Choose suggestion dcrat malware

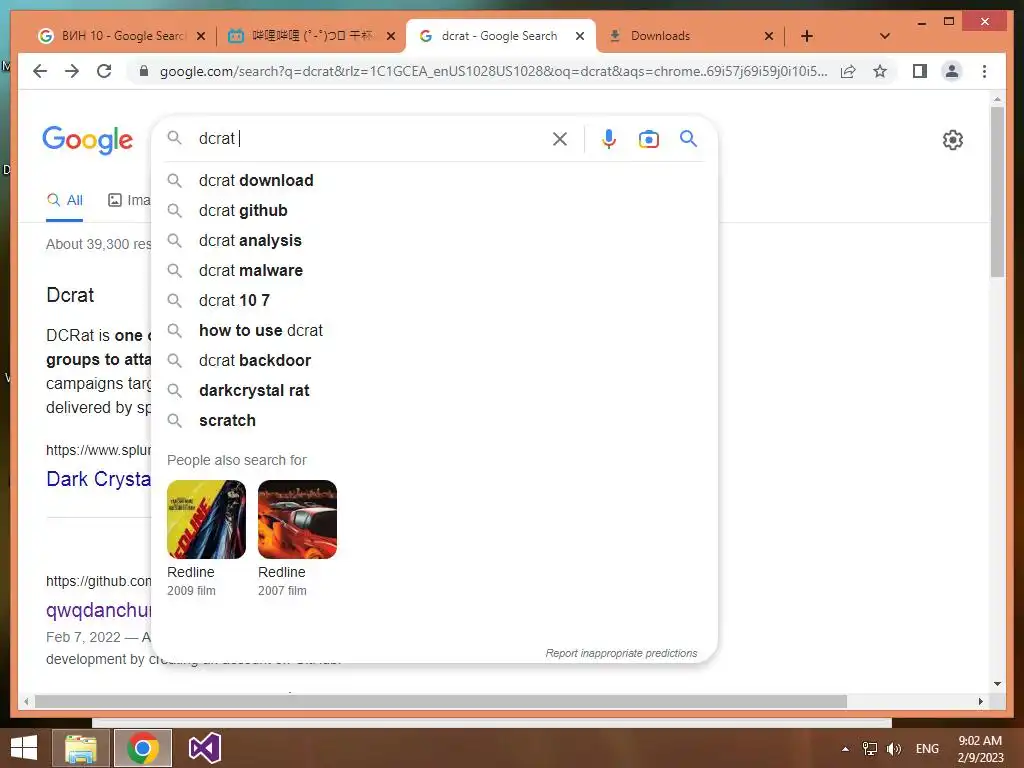(x=434, y=270)
